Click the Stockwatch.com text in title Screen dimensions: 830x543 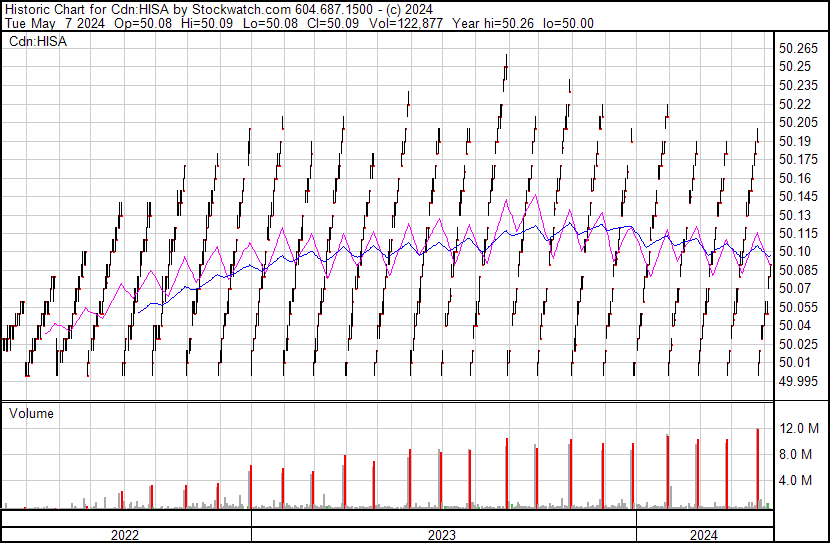(241, 10)
